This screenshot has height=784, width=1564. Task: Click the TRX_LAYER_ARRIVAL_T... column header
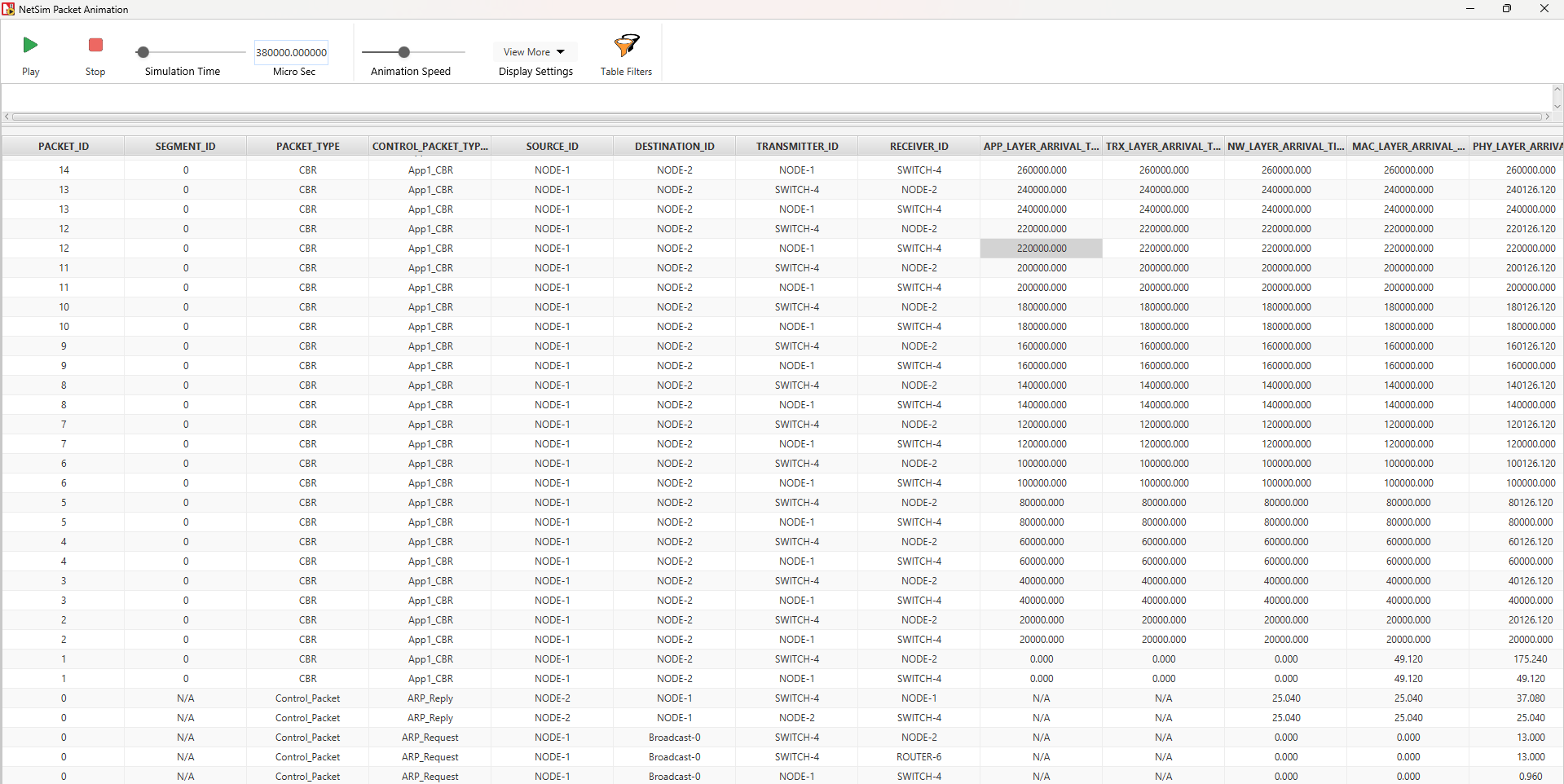[x=1164, y=146]
